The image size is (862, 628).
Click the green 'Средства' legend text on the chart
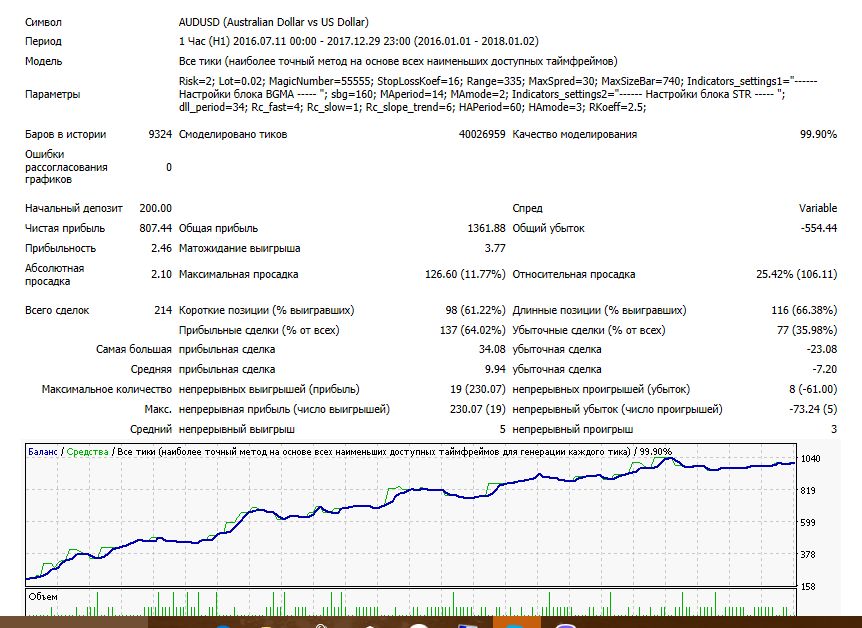pyautogui.click(x=87, y=452)
